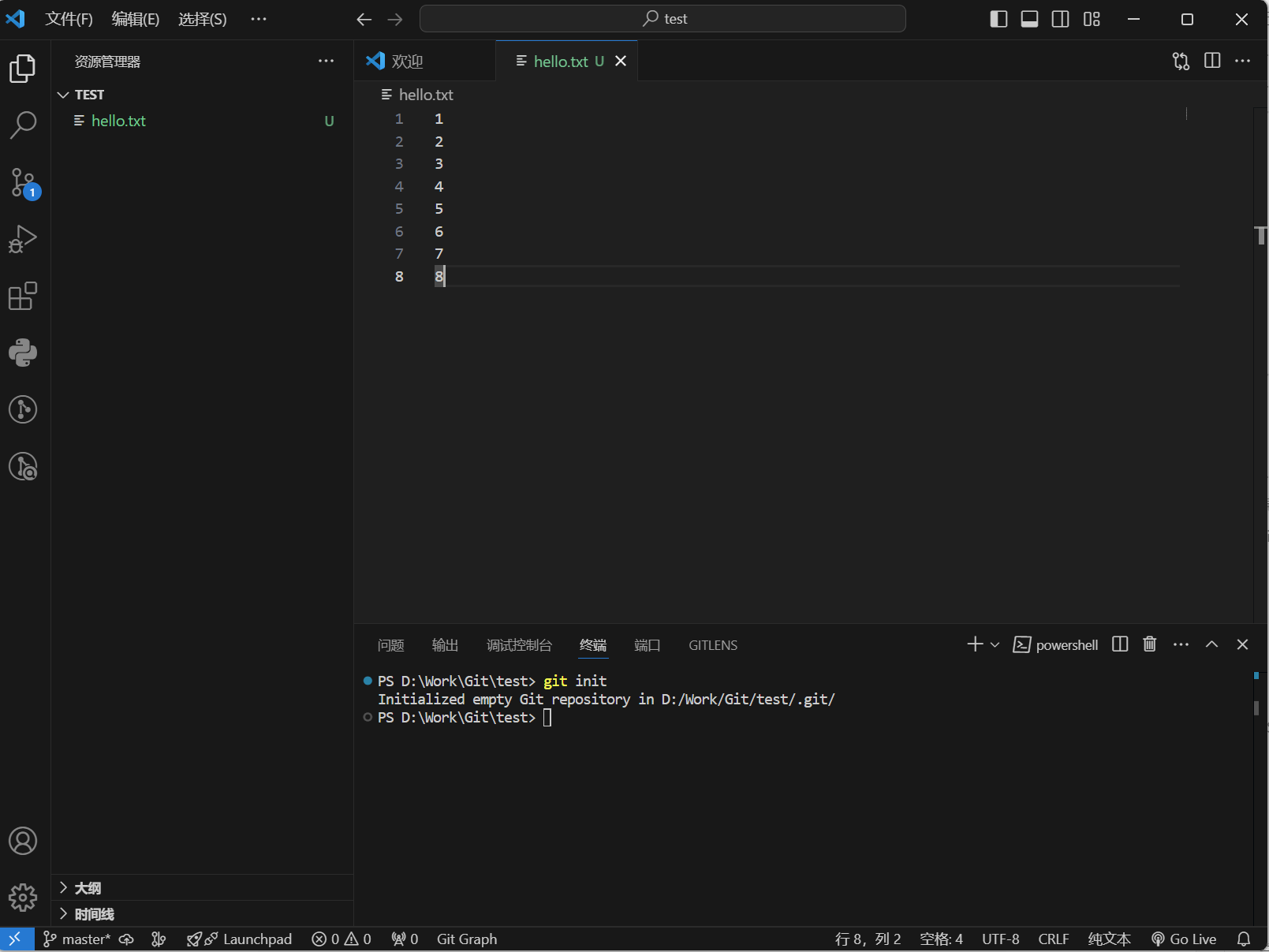Close the hello.txt editor tab
The height and width of the screenshot is (952, 1269).
coord(621,61)
